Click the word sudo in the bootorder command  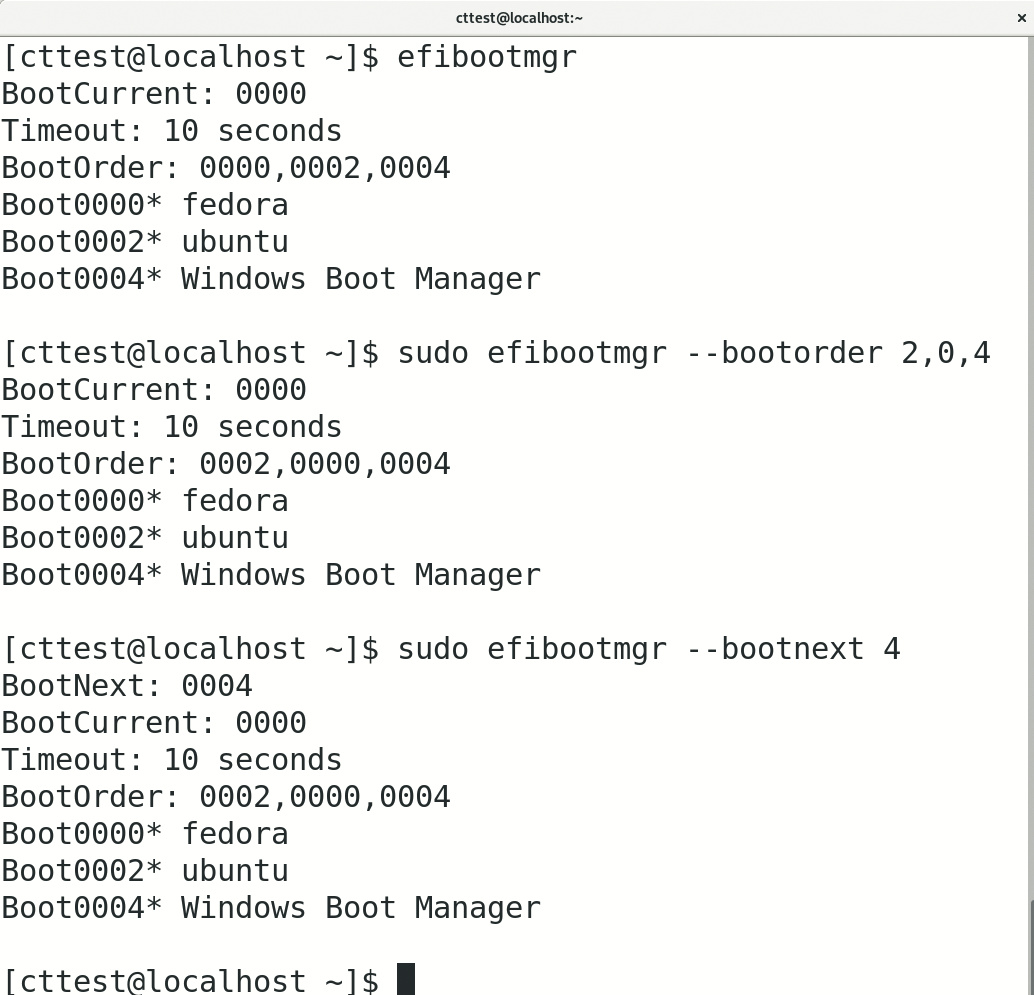(433, 353)
